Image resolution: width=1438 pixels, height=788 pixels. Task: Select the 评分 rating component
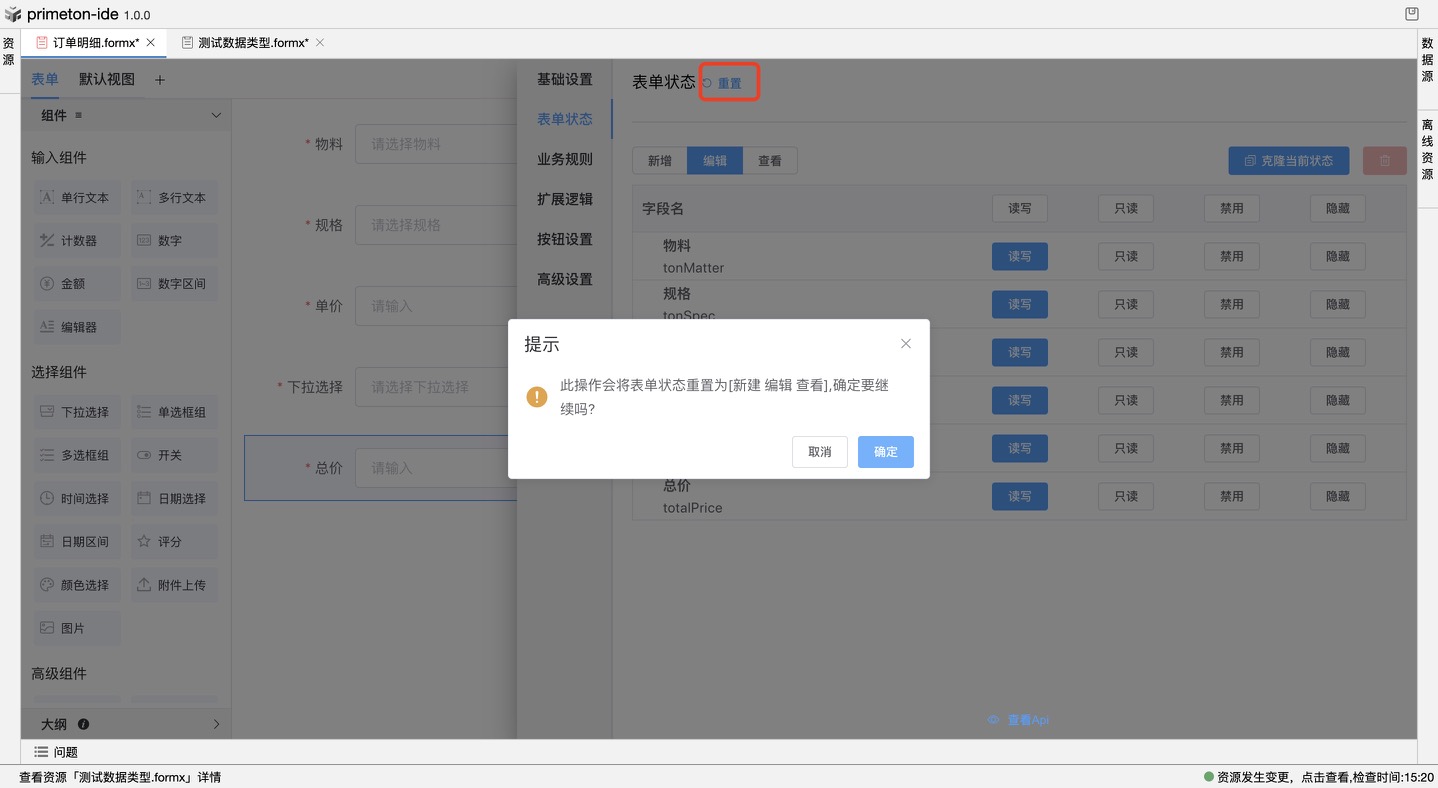[x=174, y=541]
